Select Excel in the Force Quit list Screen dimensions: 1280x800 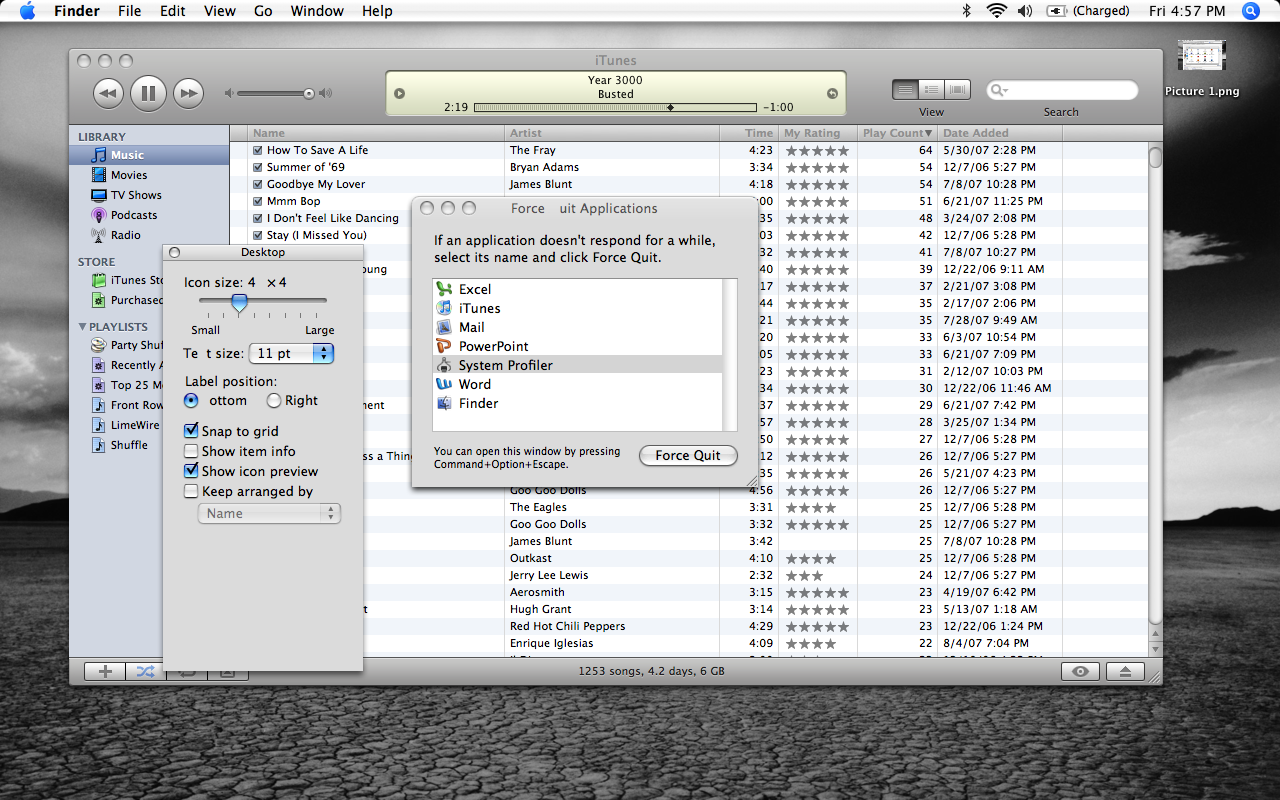(x=577, y=289)
